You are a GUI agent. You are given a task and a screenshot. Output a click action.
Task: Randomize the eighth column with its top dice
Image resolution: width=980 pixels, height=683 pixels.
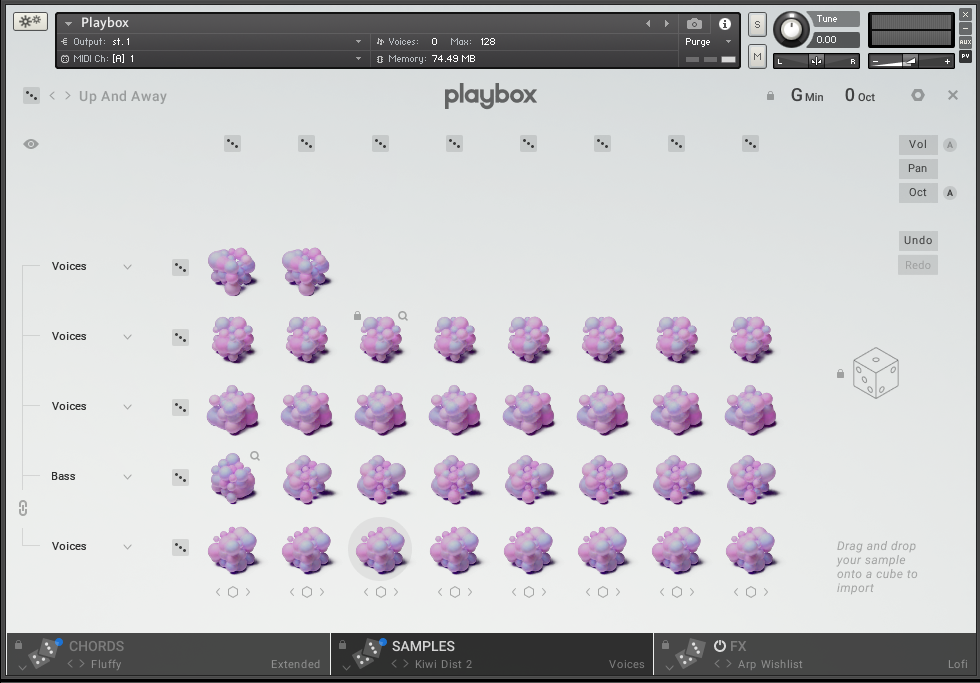click(750, 144)
